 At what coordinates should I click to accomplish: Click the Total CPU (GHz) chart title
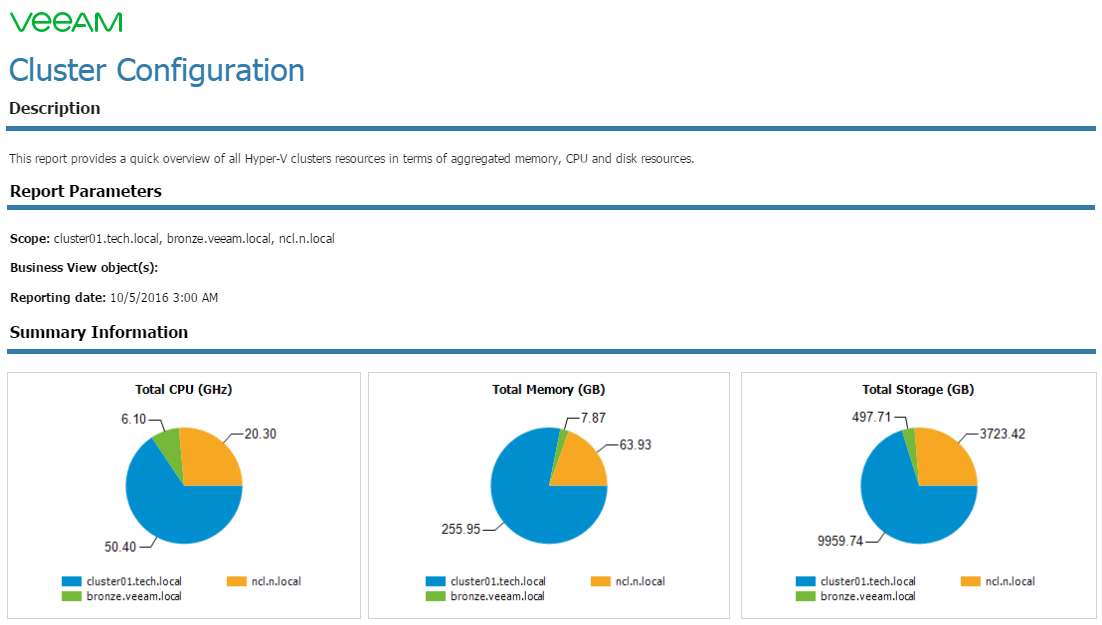point(183,389)
